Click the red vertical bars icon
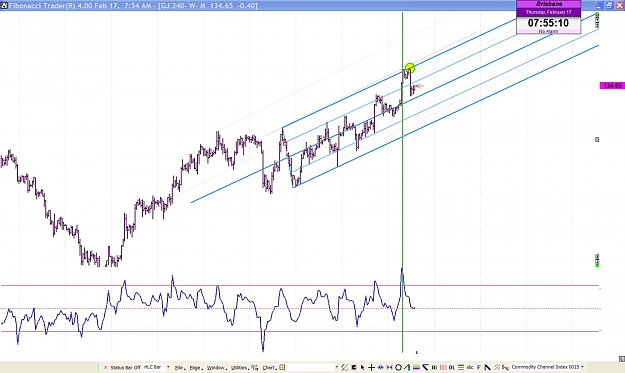Viewport: 625px width, 373px height. [443, 367]
